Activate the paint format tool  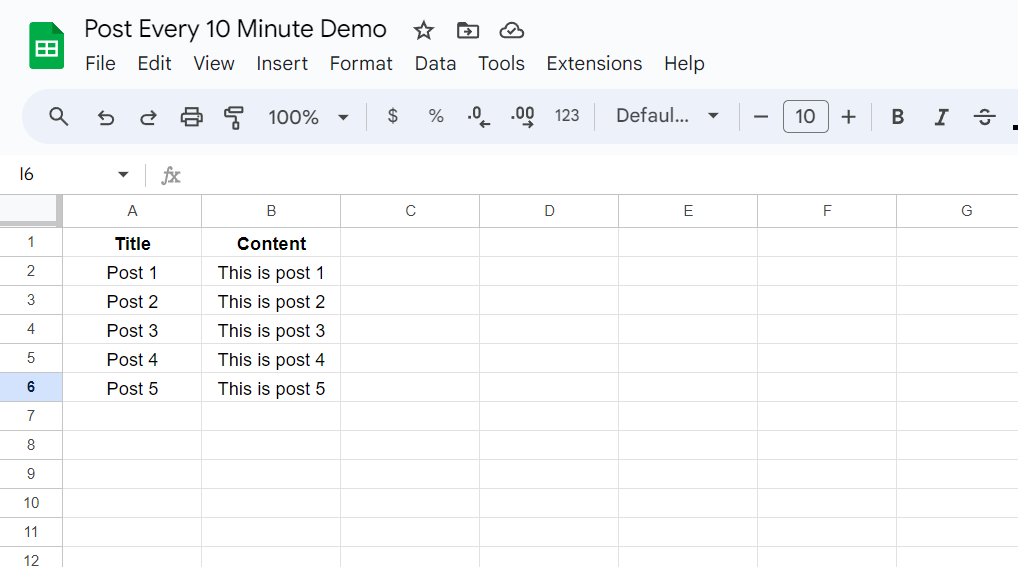coord(234,117)
